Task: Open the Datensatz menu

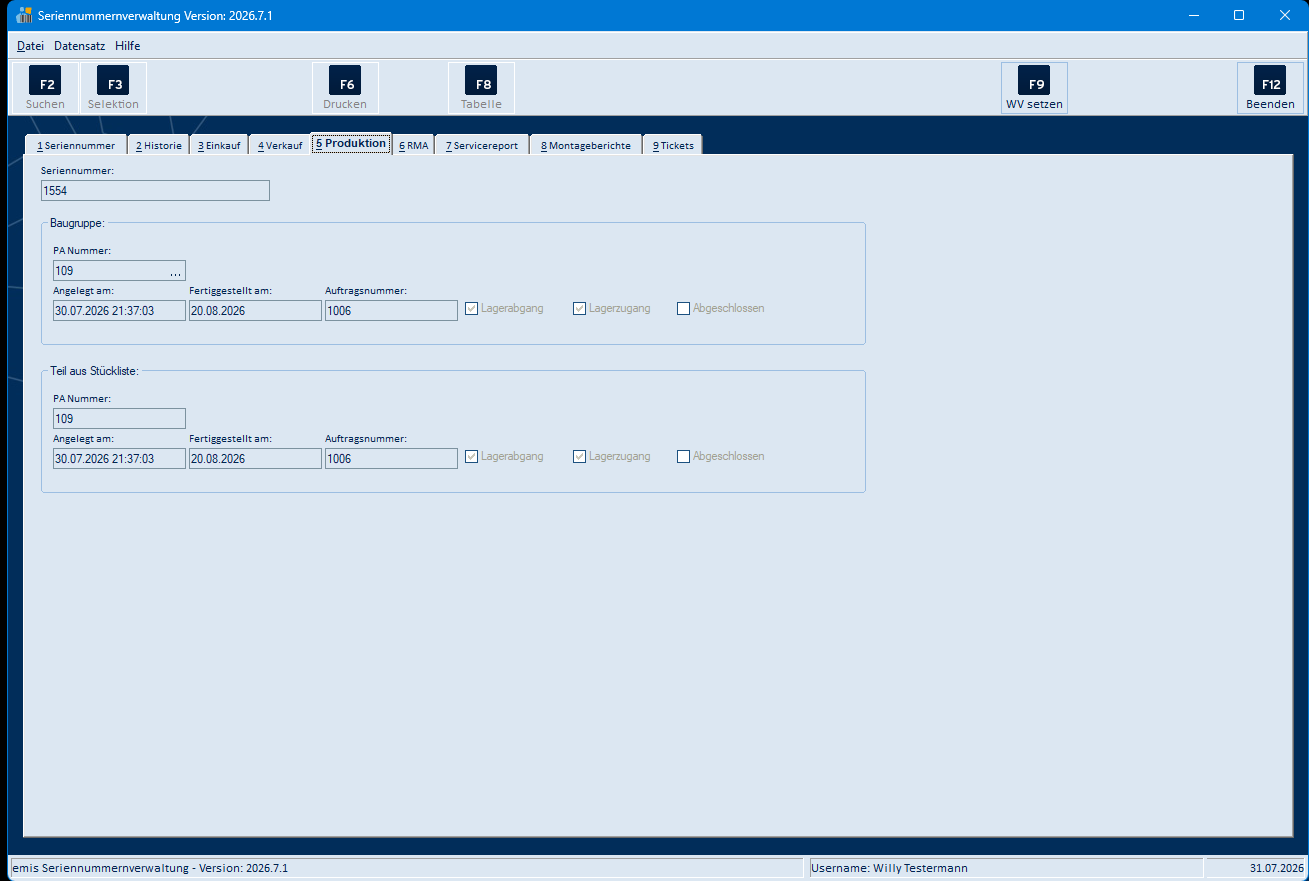Action: [x=80, y=46]
